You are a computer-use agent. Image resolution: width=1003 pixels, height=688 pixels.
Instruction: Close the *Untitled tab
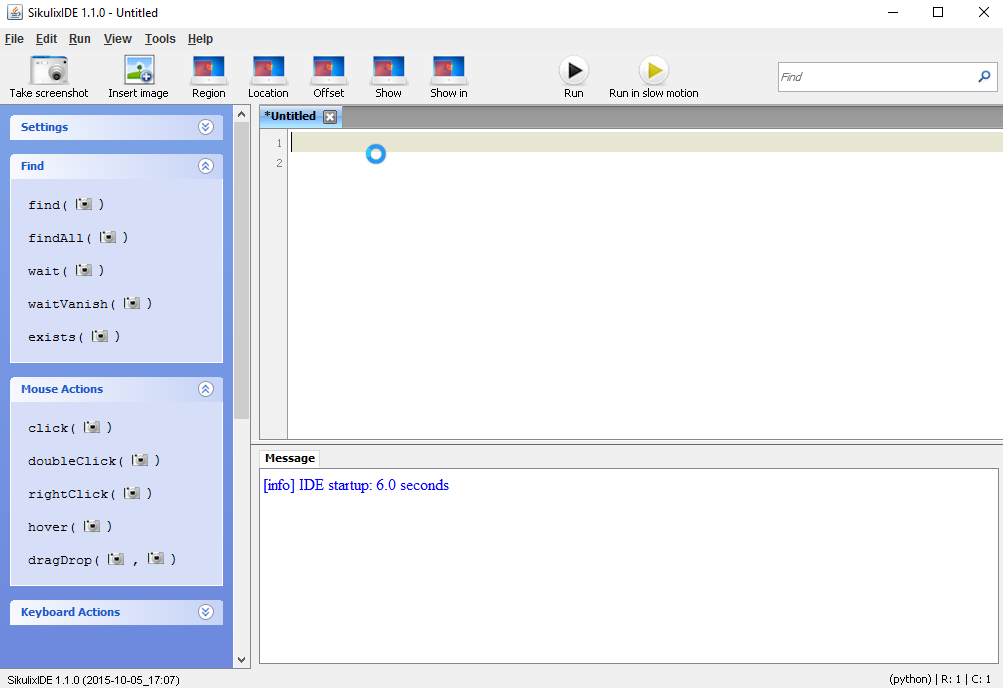pos(330,116)
